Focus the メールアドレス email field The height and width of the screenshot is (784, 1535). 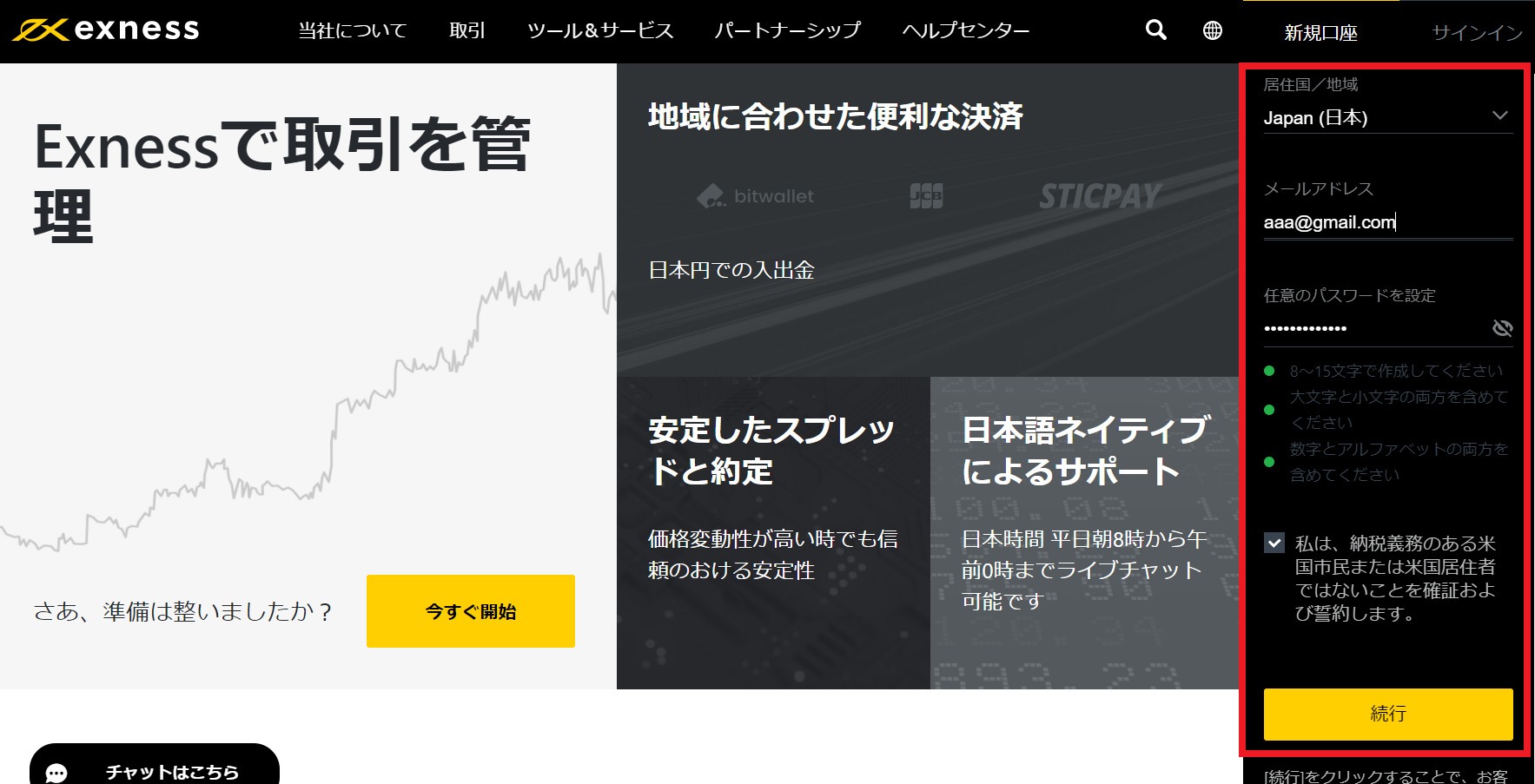[x=1387, y=222]
